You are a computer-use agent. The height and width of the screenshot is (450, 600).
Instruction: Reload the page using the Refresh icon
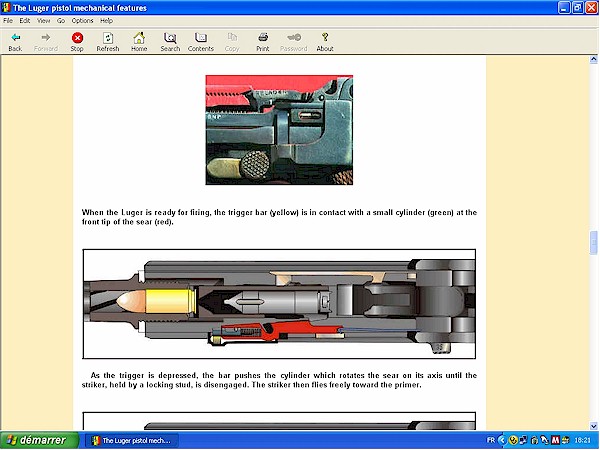click(108, 38)
